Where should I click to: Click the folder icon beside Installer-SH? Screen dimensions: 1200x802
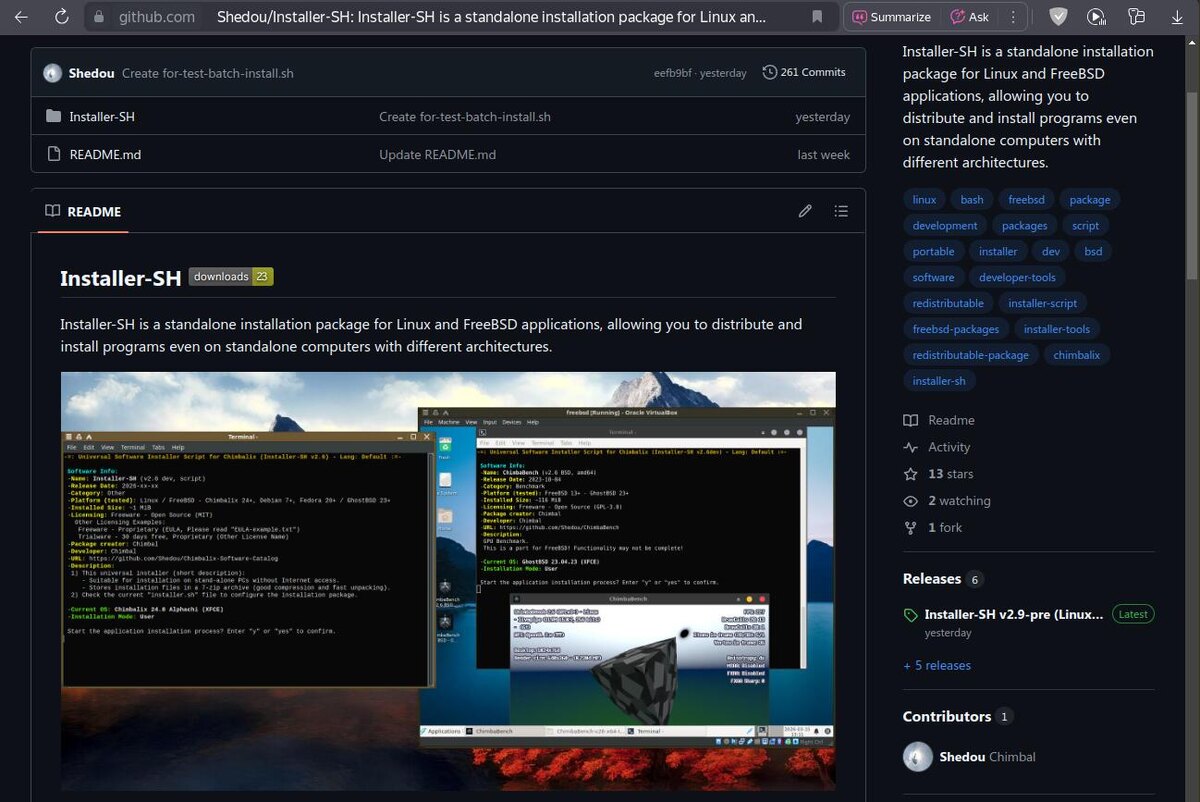(53, 116)
